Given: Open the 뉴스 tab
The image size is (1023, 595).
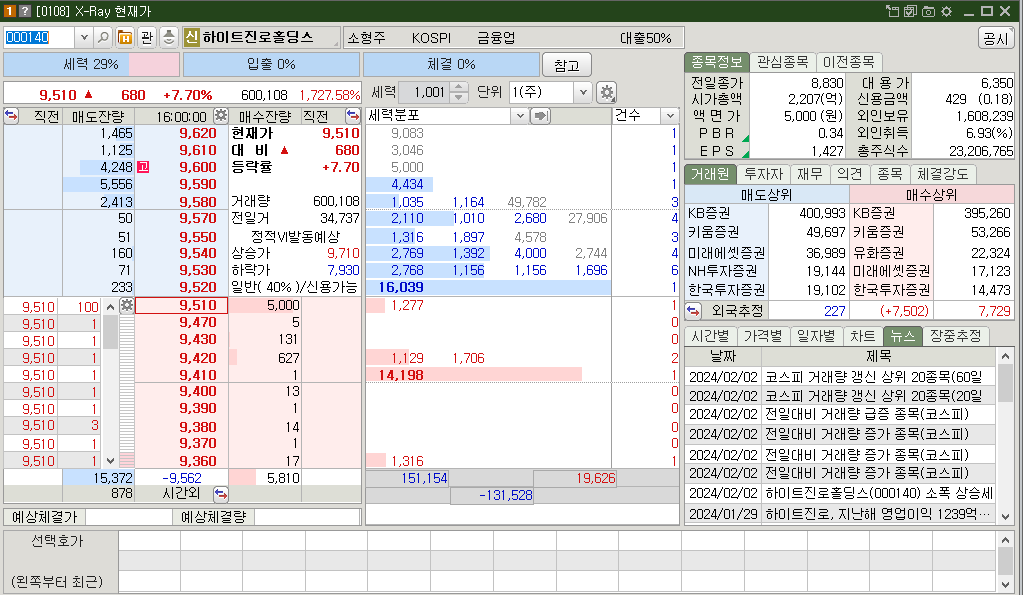Looking at the screenshot, I should pos(902,336).
